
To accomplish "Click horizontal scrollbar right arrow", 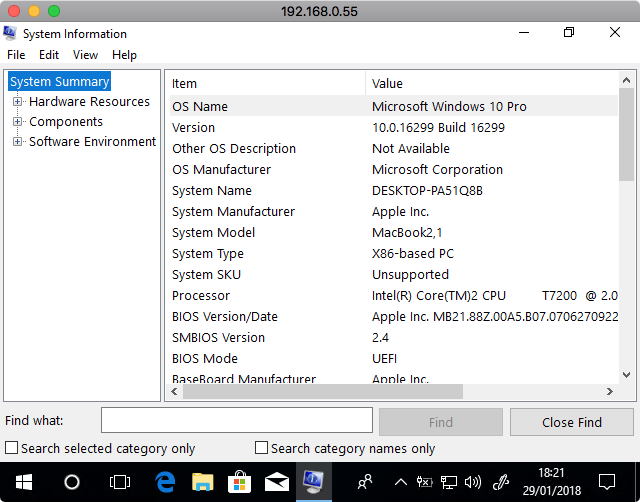I will coord(610,391).
